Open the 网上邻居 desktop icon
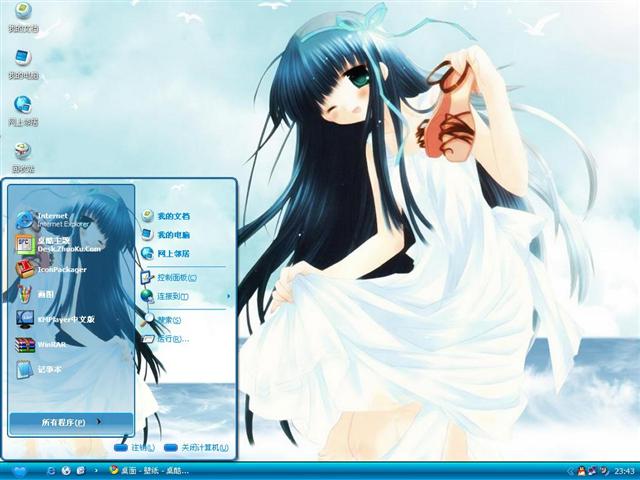640x480 pixels. coord(23,111)
